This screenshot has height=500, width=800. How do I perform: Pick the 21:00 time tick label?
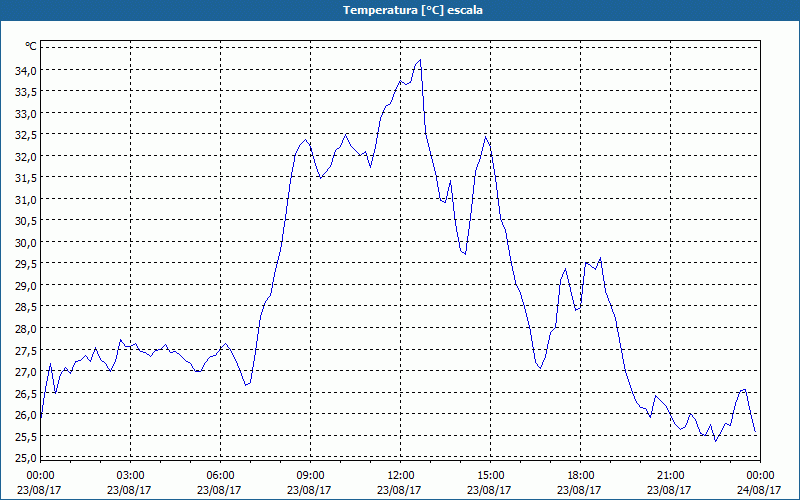point(670,476)
